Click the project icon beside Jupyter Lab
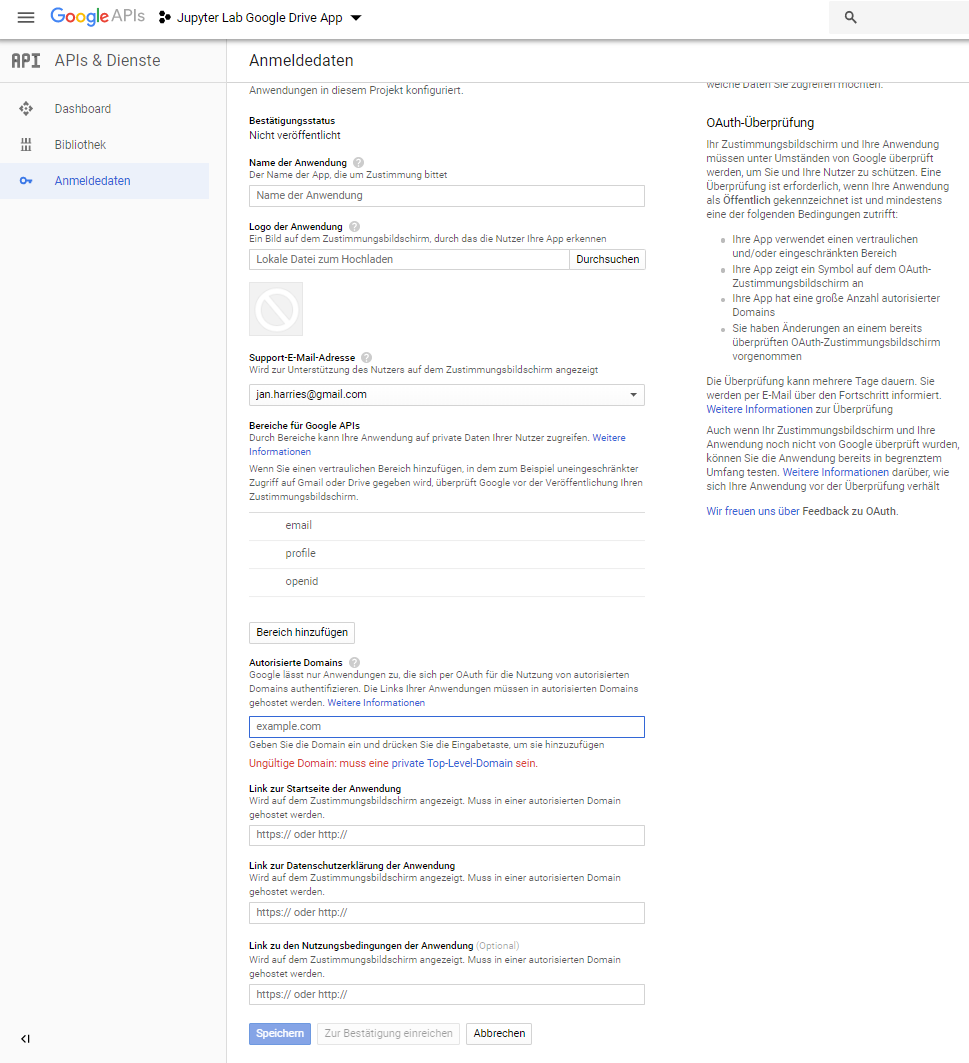This screenshot has height=1063, width=969. point(164,18)
